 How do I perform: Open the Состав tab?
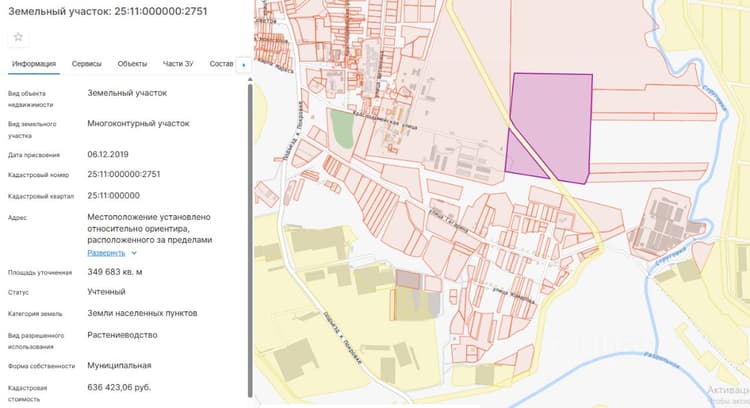[x=221, y=64]
